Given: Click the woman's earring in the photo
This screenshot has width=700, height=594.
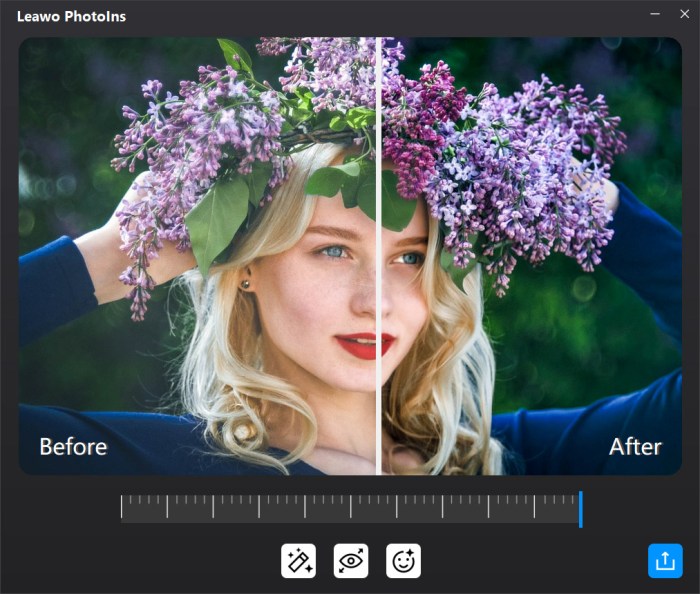Looking at the screenshot, I should pos(245,284).
